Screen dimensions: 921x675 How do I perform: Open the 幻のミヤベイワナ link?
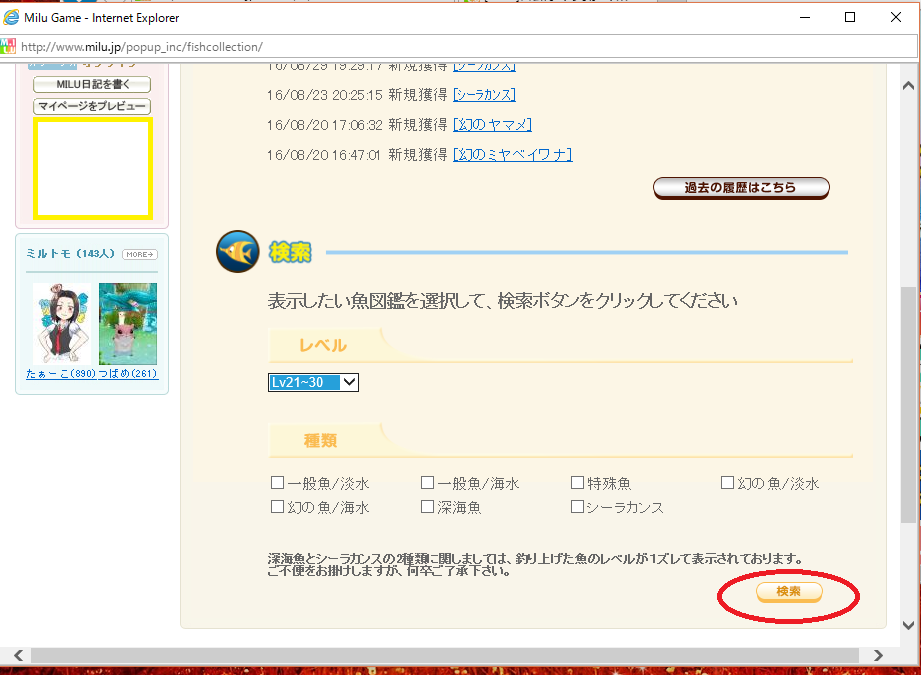click(x=512, y=155)
